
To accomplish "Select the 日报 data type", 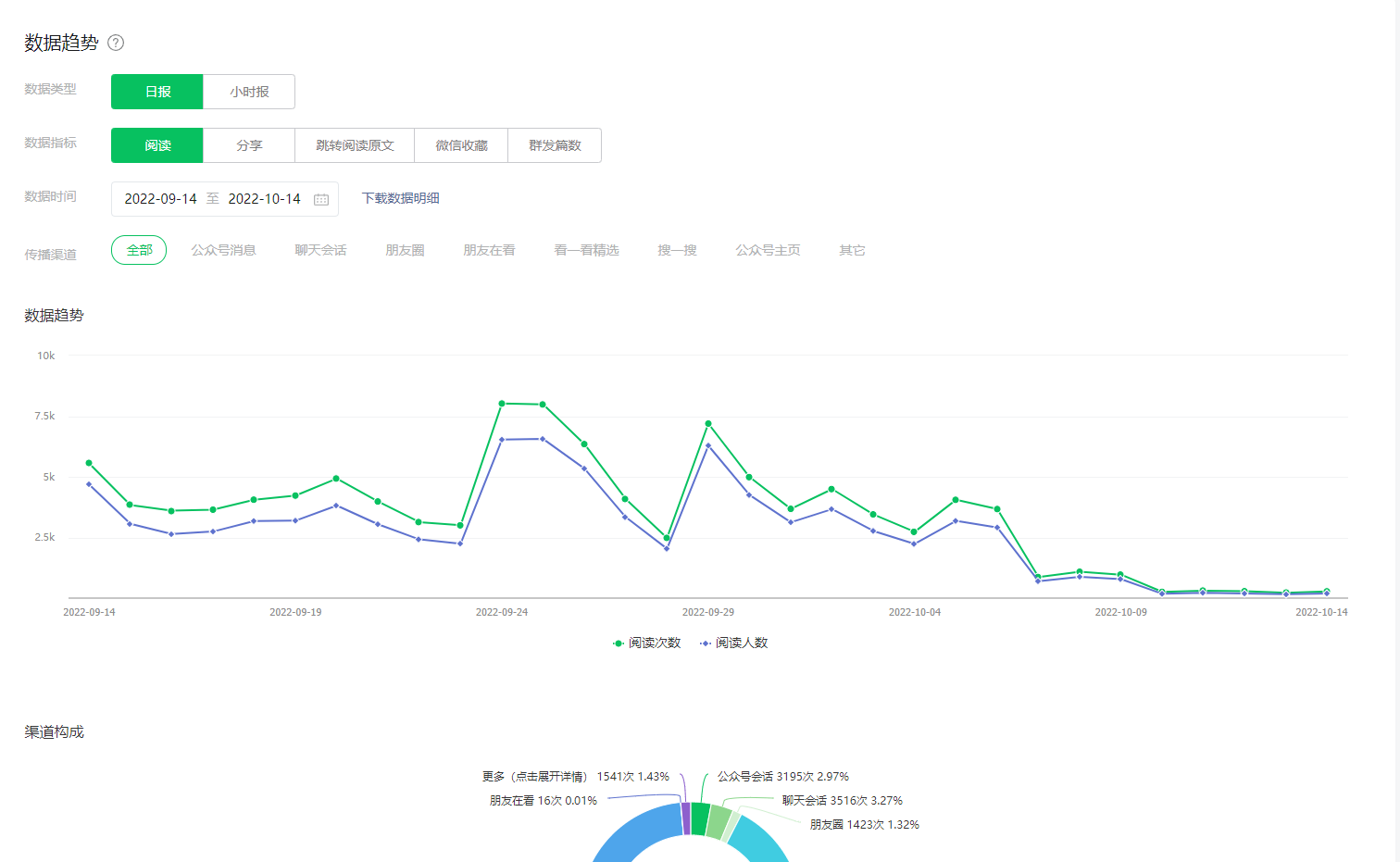I will pyautogui.click(x=157, y=92).
